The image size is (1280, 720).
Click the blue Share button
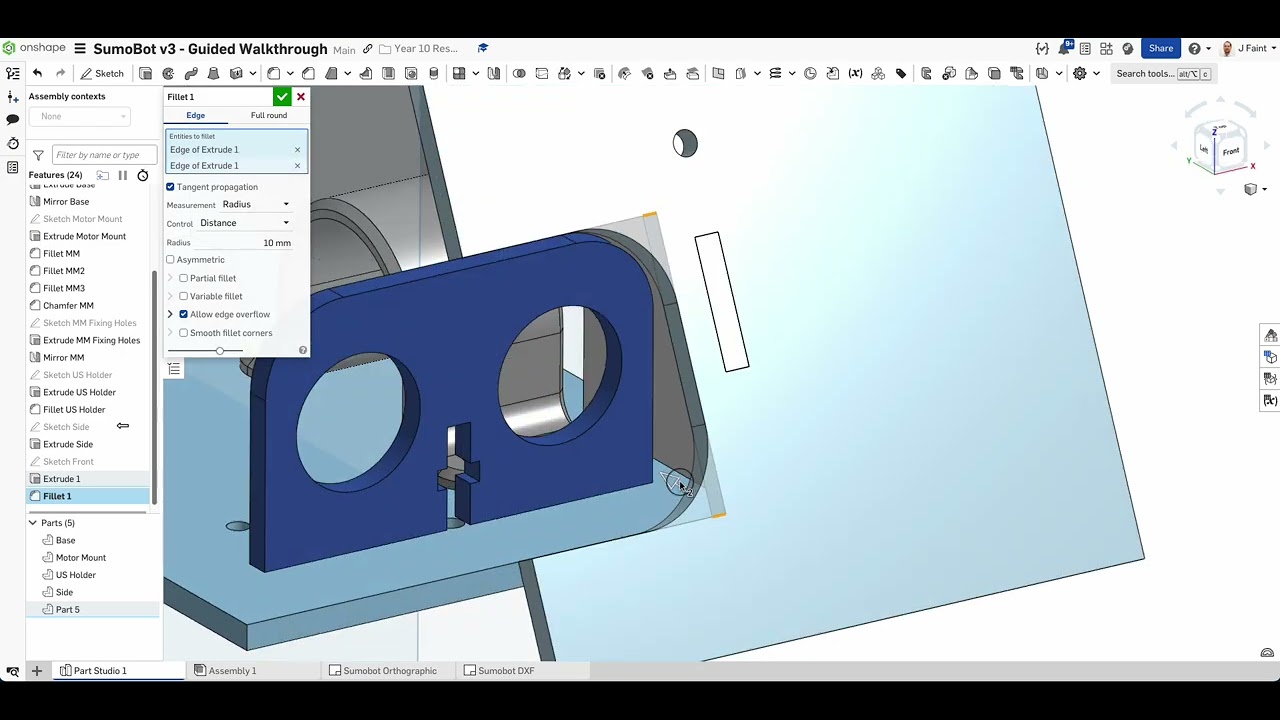point(1161,48)
